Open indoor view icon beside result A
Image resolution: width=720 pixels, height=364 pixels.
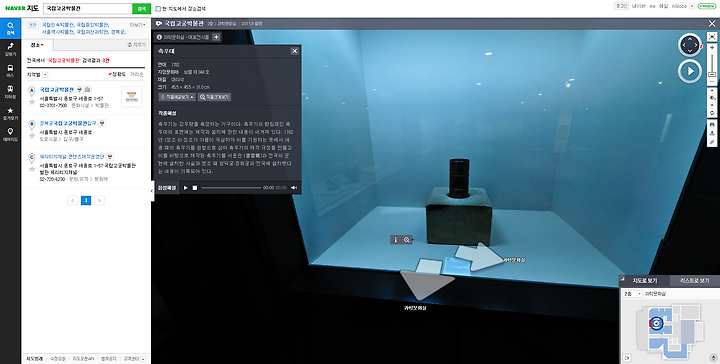(x=88, y=89)
